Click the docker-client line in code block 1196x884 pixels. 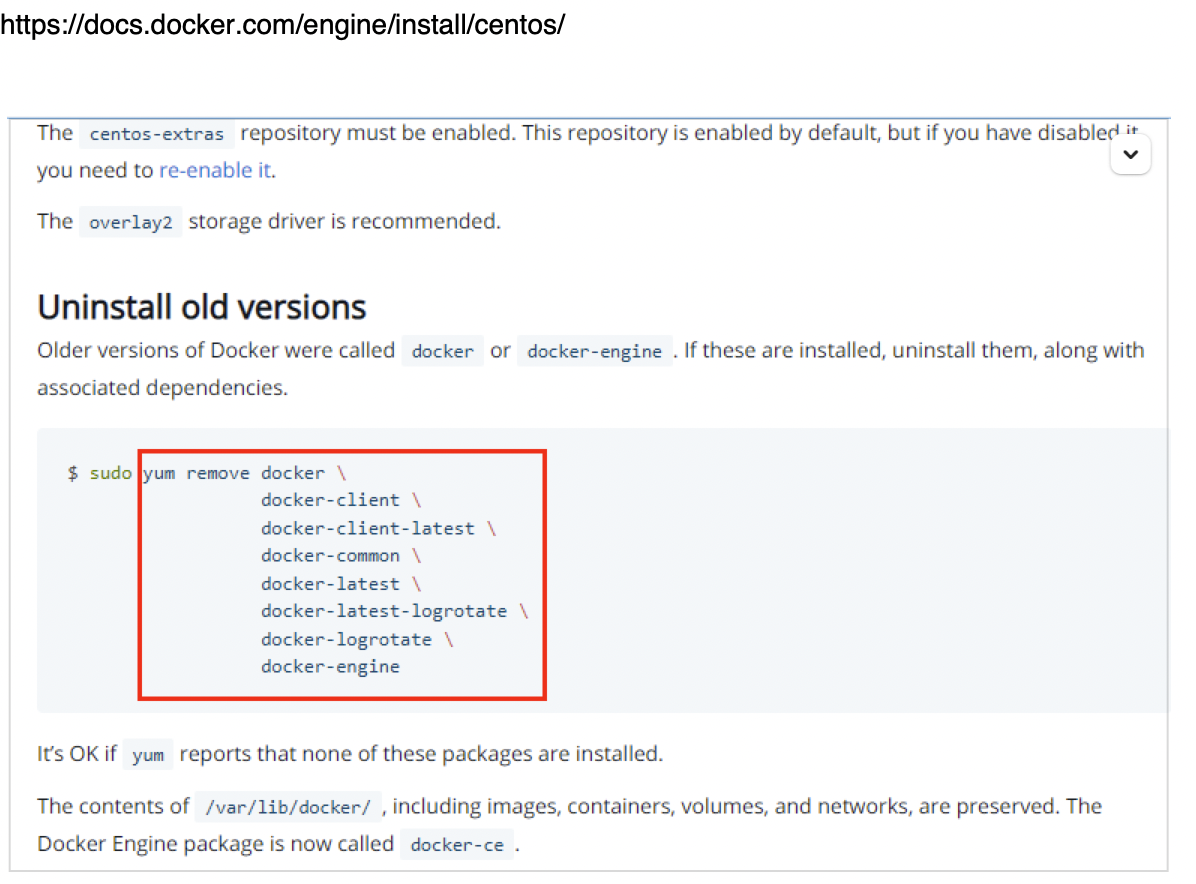click(x=330, y=500)
